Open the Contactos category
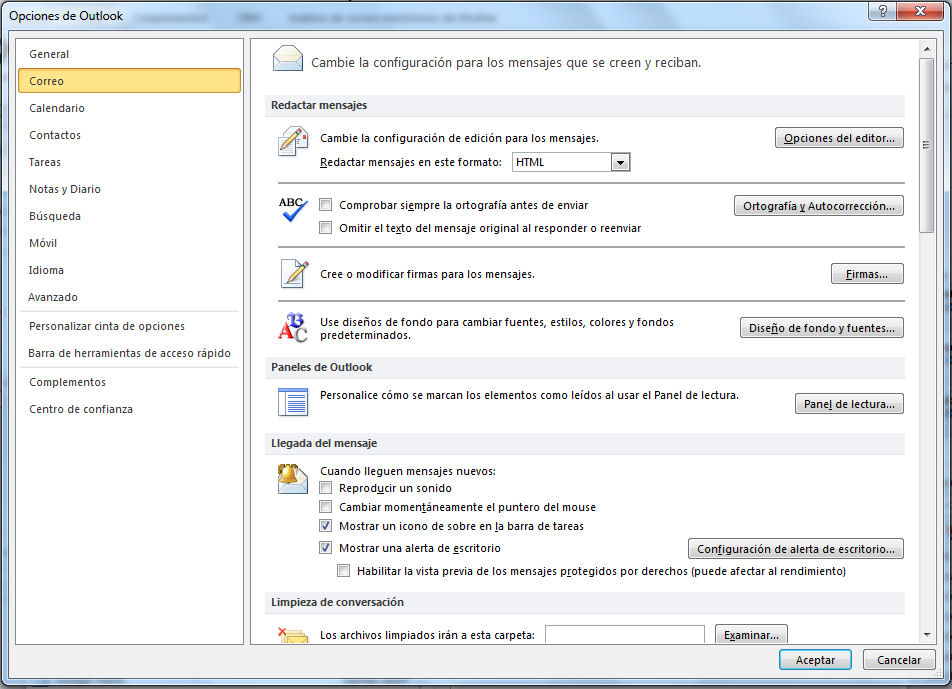The height and width of the screenshot is (689, 952). (x=129, y=135)
